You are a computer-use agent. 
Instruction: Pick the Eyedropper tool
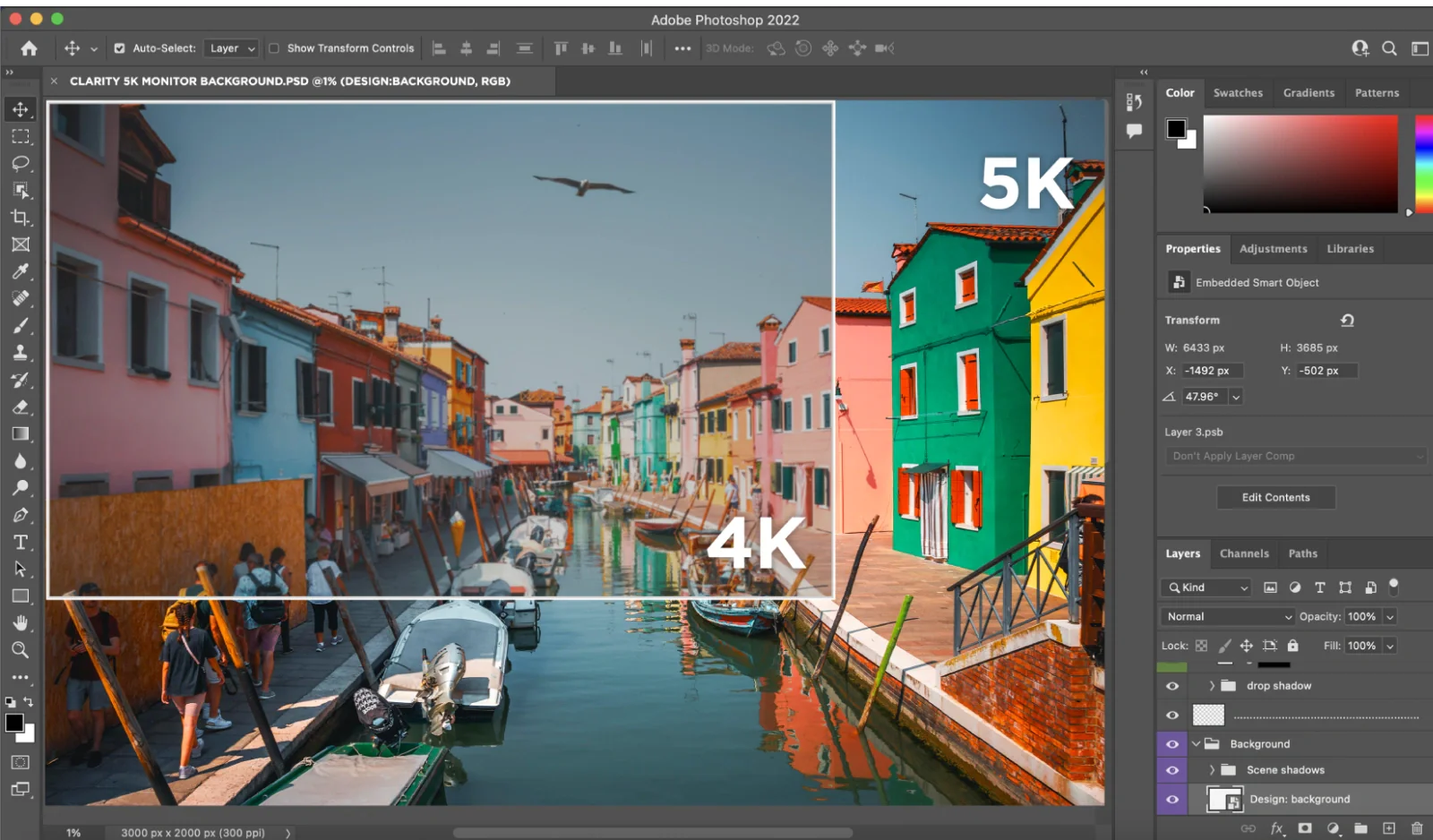[20, 271]
